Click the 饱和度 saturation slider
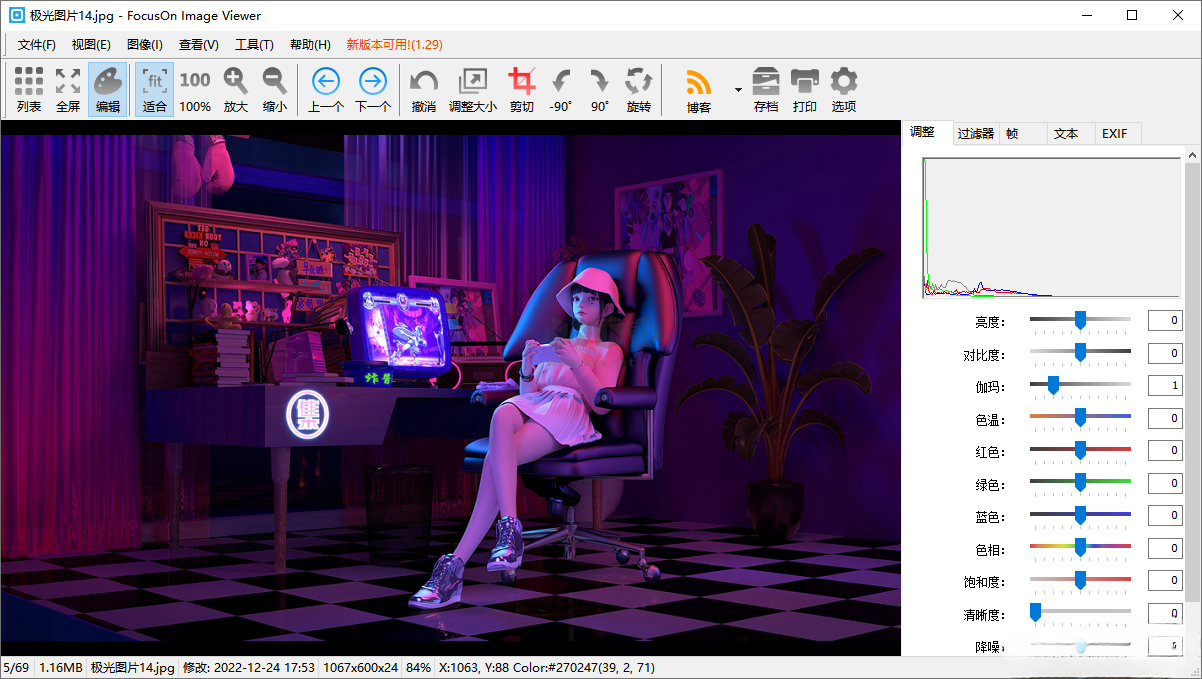The image size is (1202, 679). (1080, 580)
